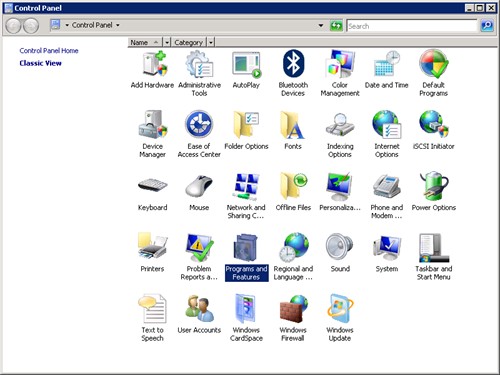Open the Name column dropdown arrow

click(x=166, y=42)
